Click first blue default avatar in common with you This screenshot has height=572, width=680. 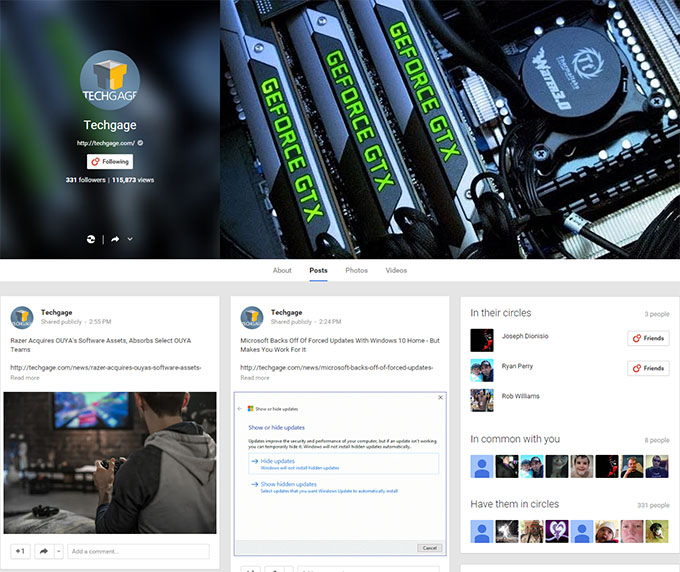pos(482,466)
